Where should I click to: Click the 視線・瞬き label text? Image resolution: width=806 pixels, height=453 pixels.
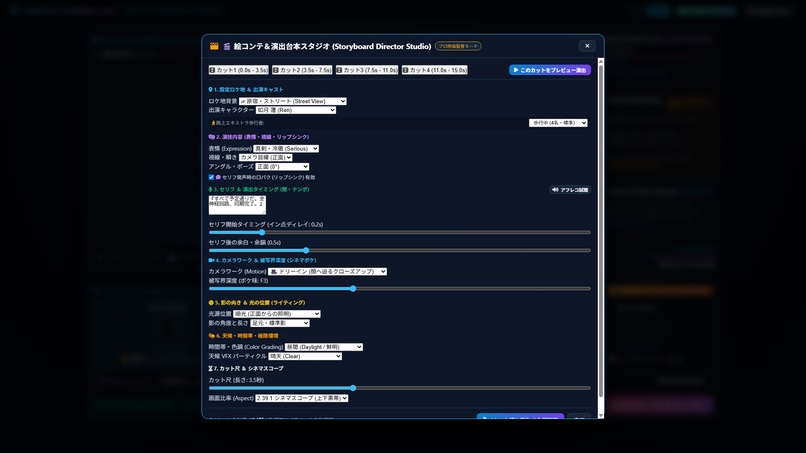click(x=223, y=157)
